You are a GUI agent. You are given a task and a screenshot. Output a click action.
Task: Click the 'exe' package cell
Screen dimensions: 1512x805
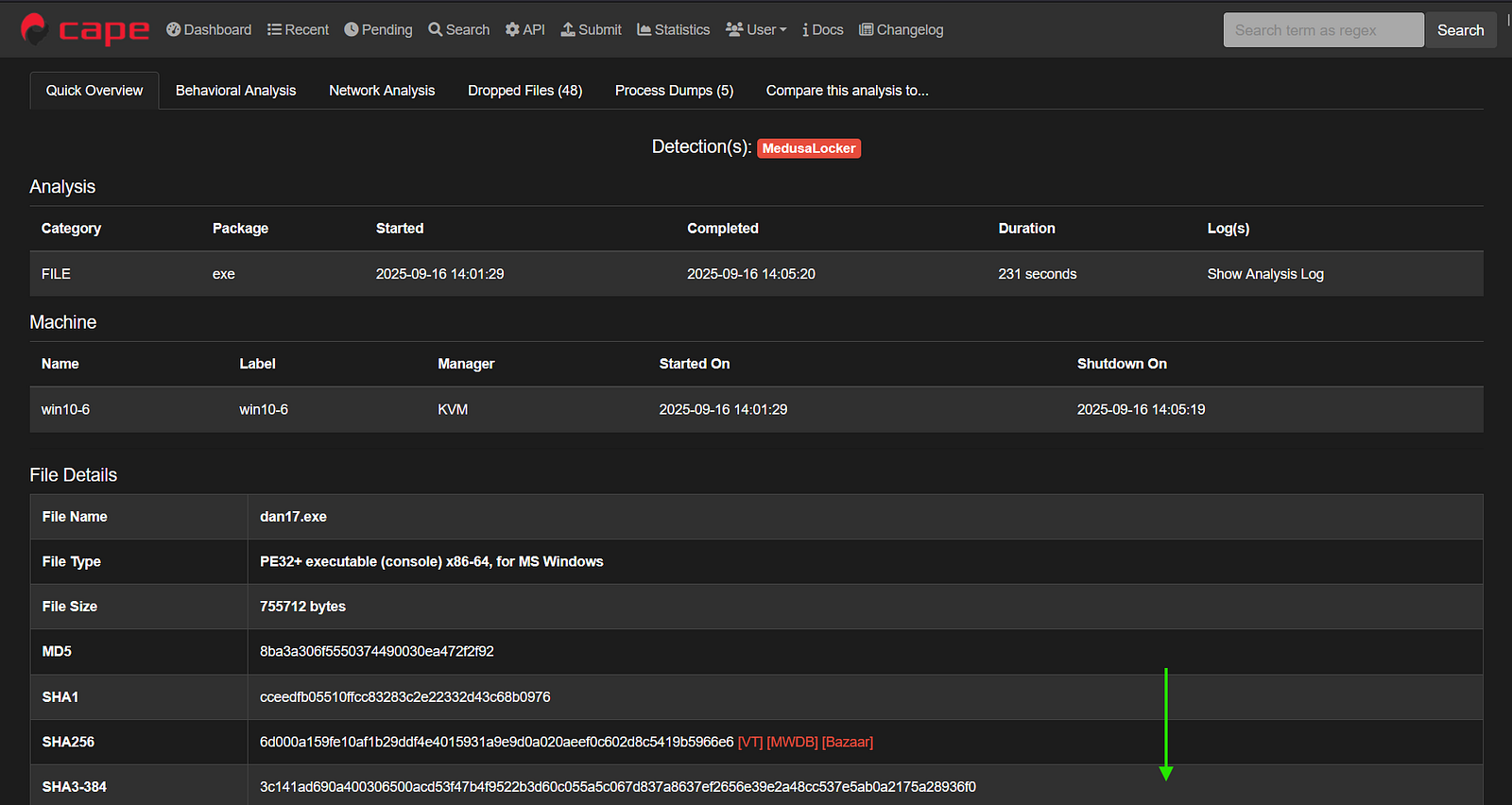point(224,274)
